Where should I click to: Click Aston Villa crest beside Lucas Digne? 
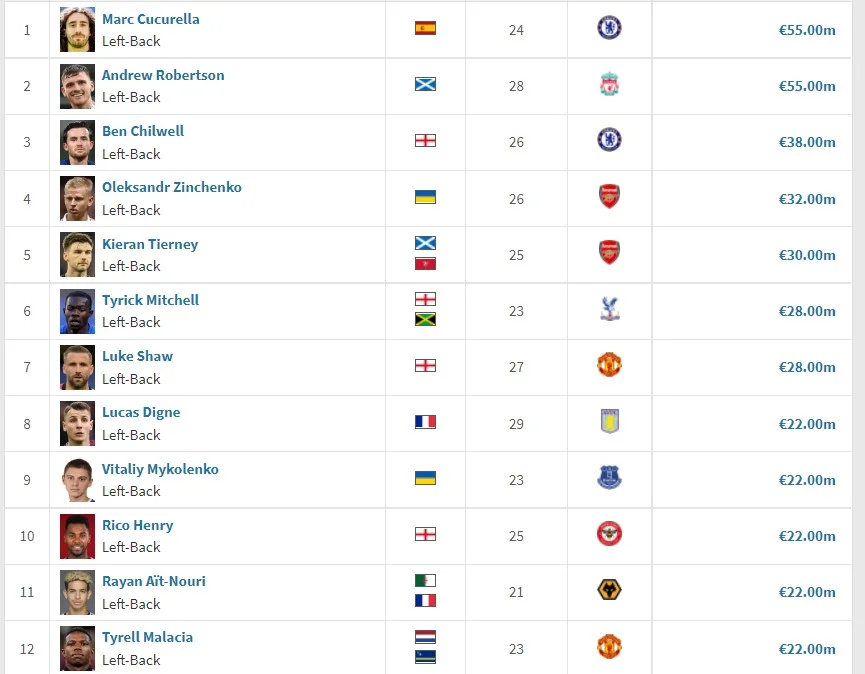click(x=609, y=422)
